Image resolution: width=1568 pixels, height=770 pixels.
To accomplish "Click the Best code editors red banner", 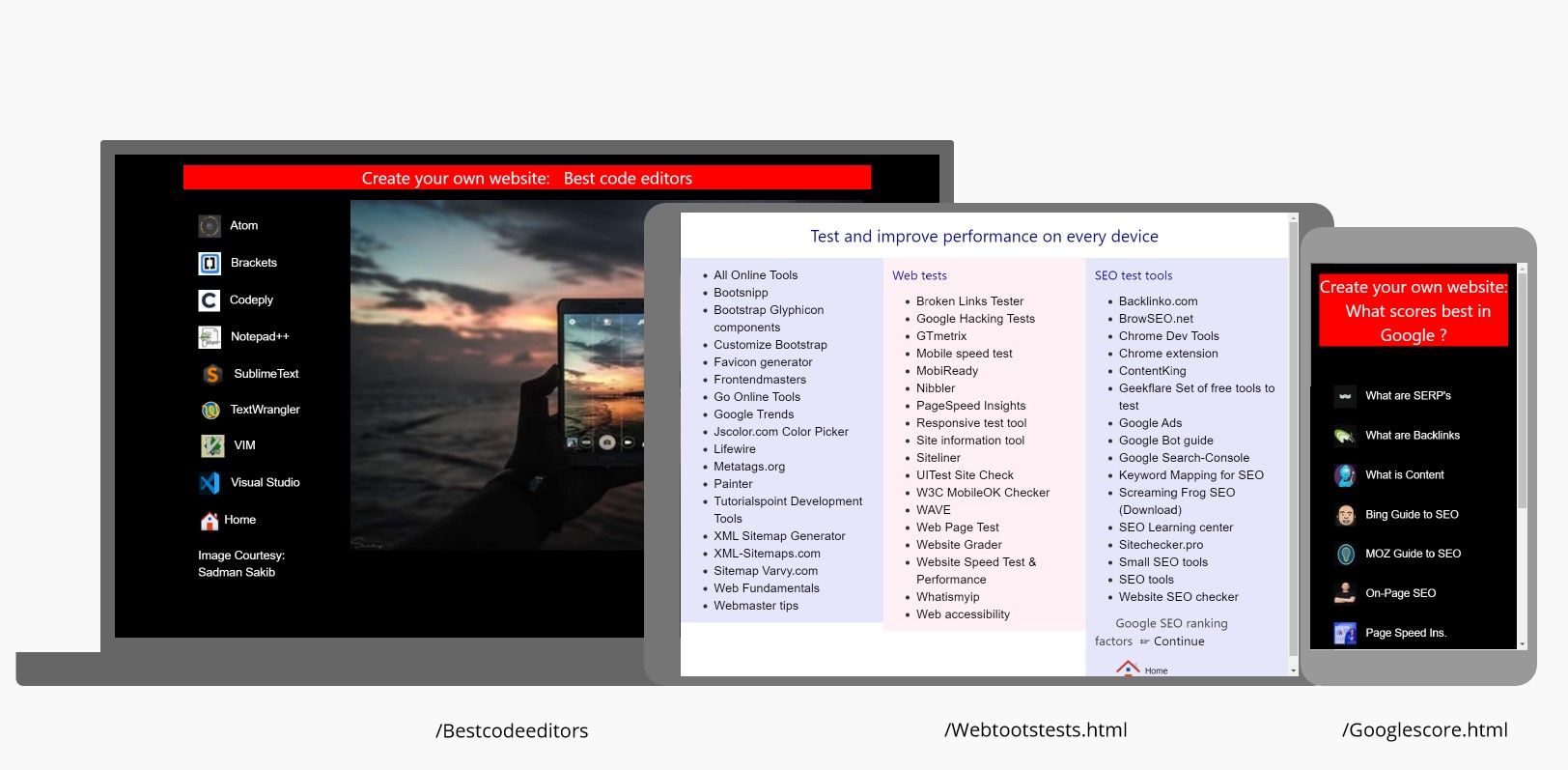I will (527, 178).
